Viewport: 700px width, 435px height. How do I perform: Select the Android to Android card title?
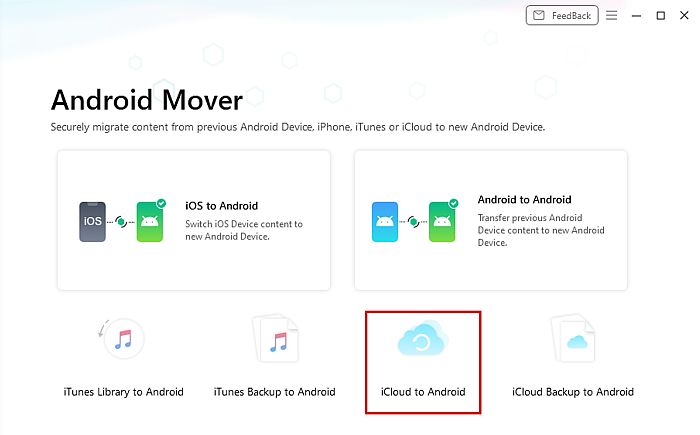pyautogui.click(x=524, y=200)
